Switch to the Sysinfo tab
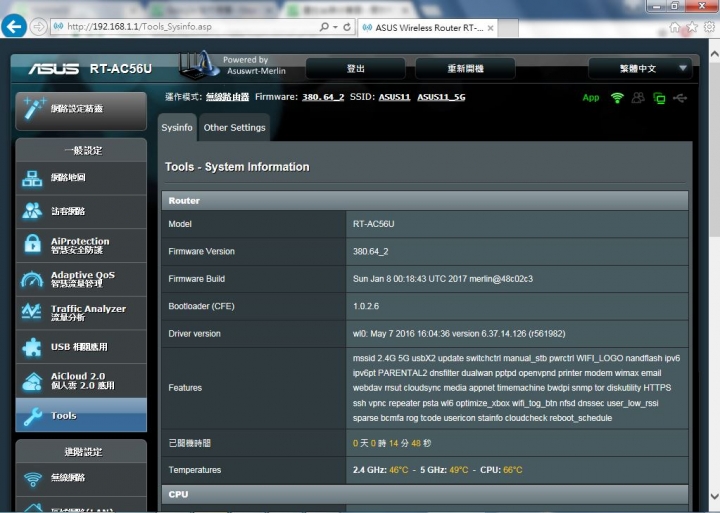720x513 pixels. tap(177, 127)
